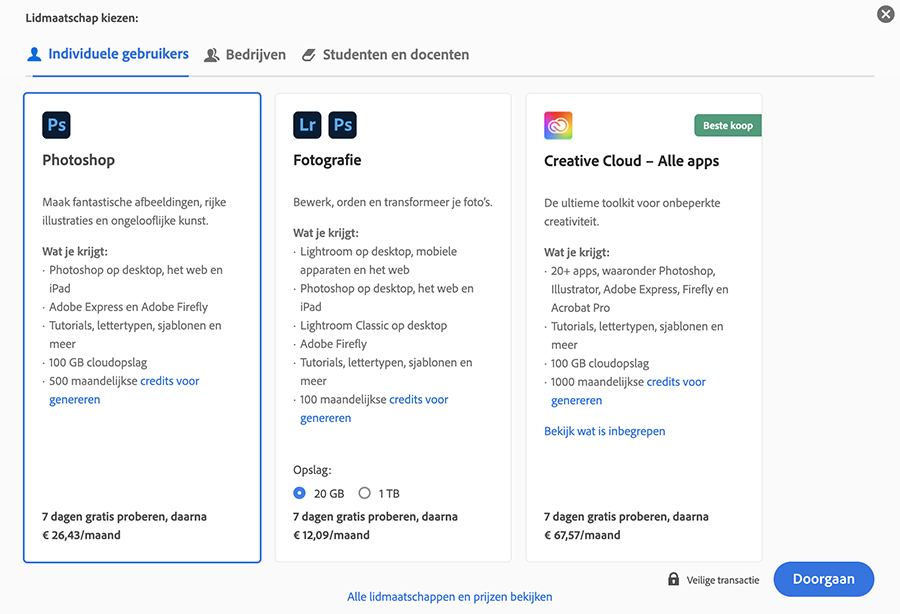Select the 20 GB storage option

point(299,493)
